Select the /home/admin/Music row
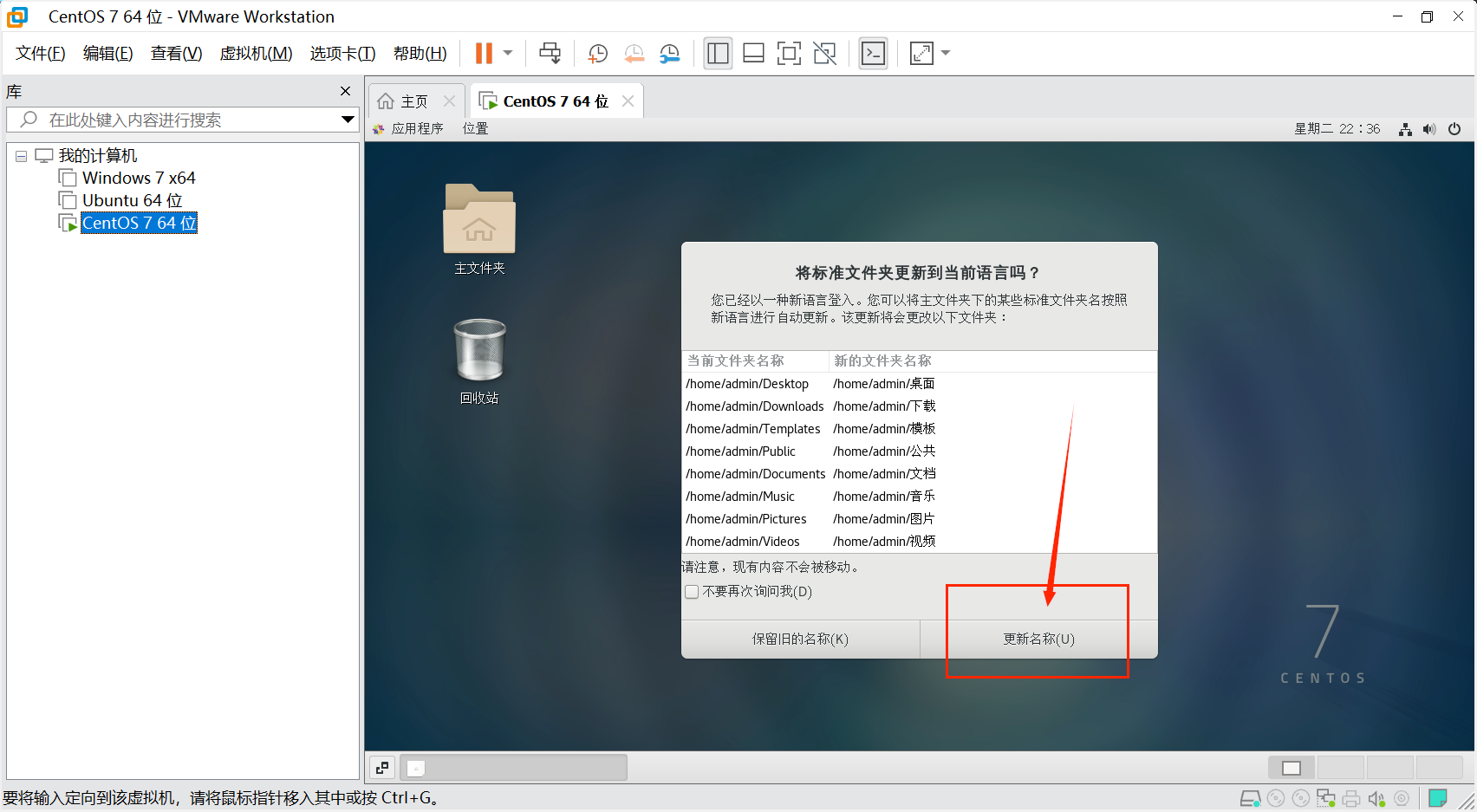This screenshot has height=812, width=1477. [920, 497]
